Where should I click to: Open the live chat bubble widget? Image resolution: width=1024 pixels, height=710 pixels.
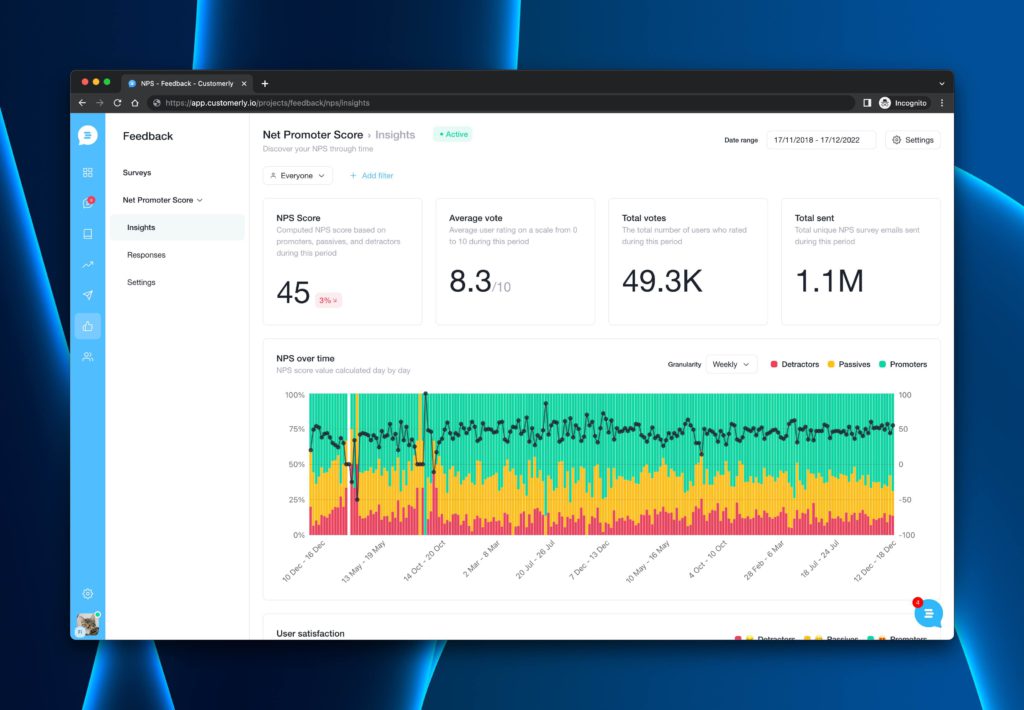click(x=928, y=613)
